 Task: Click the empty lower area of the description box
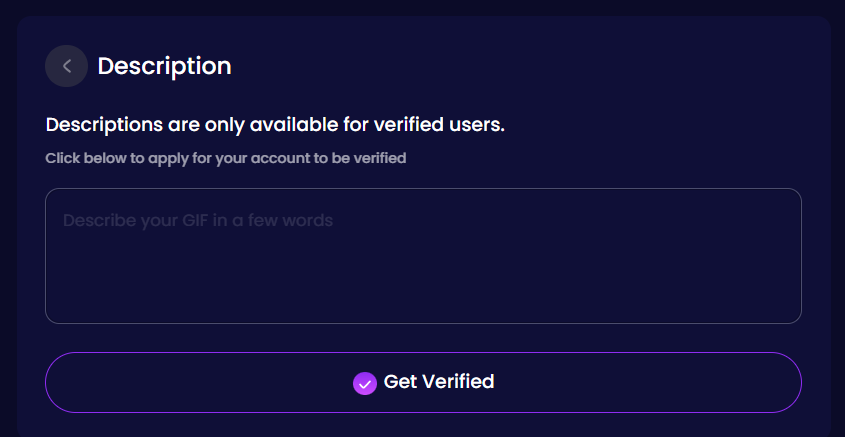(x=423, y=295)
